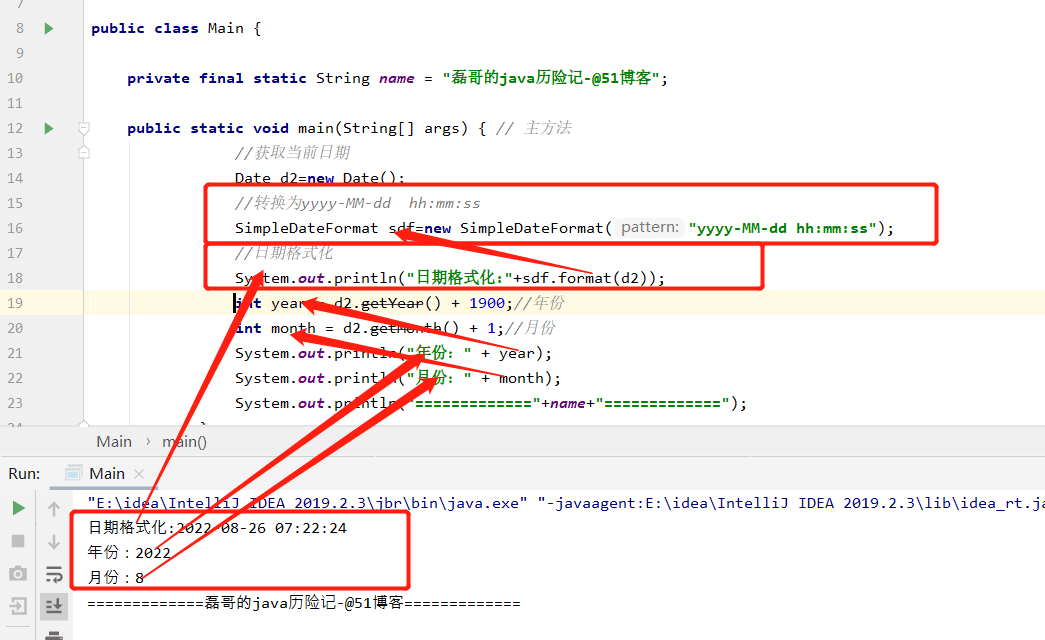Open the Run: tool window label
Screen dimensions: 1045x640
[25, 473]
